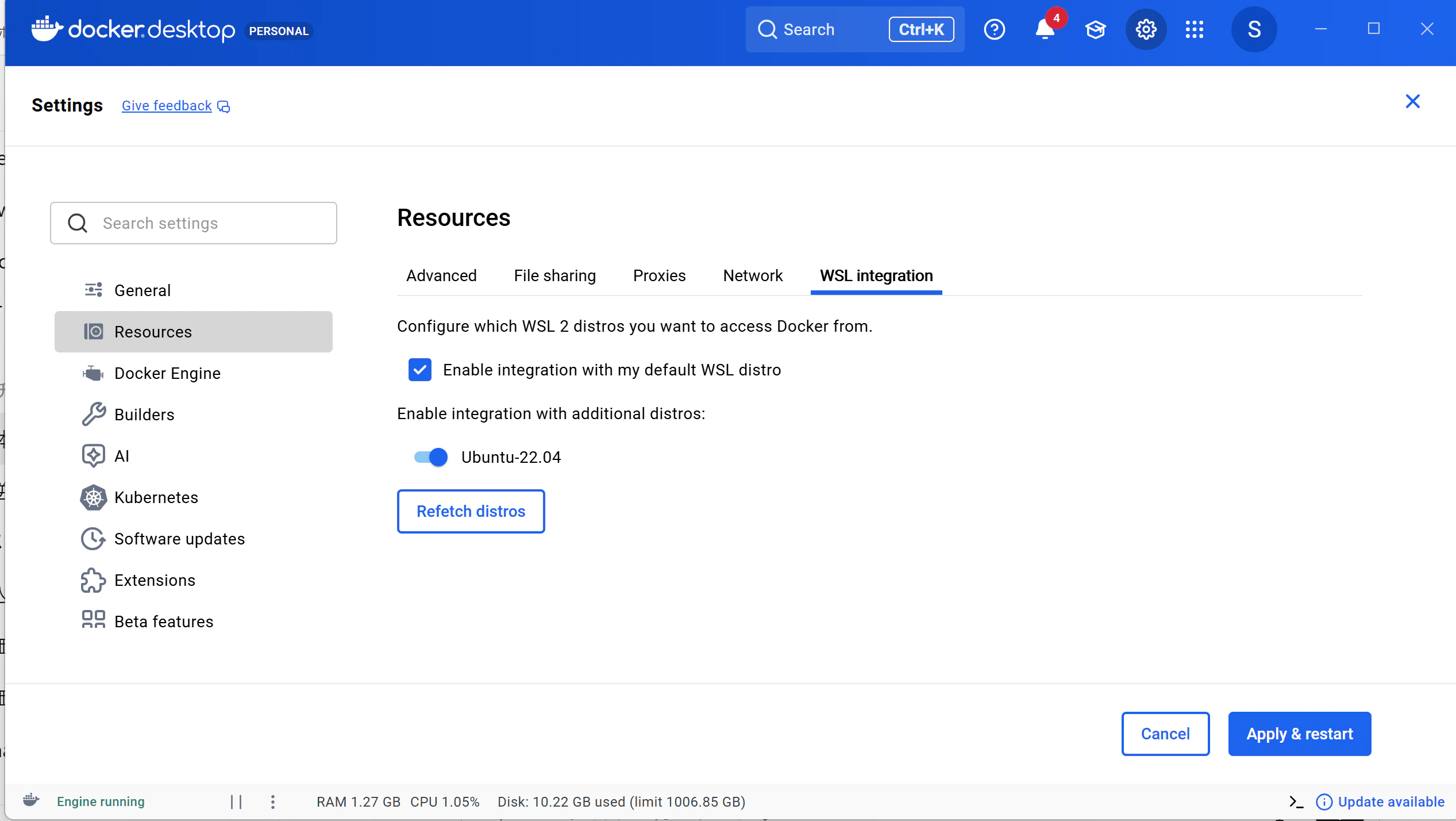Screen dimensions: 1456x821
Task: Open the terminal icon in status bar
Action: tap(1296, 801)
